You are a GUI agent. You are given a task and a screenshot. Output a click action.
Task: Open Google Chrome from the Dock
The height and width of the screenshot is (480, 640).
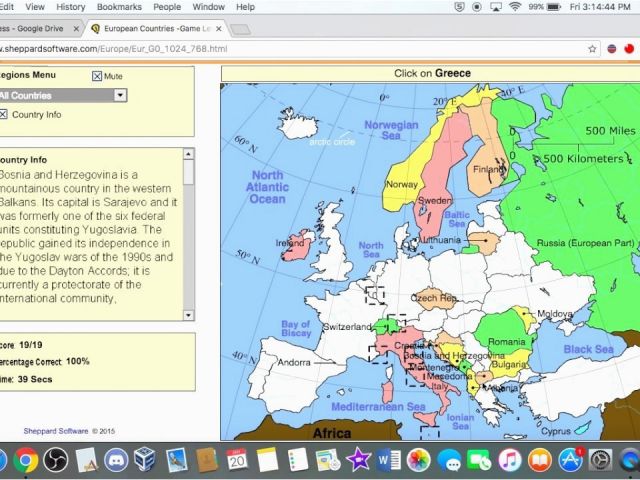pos(26,460)
